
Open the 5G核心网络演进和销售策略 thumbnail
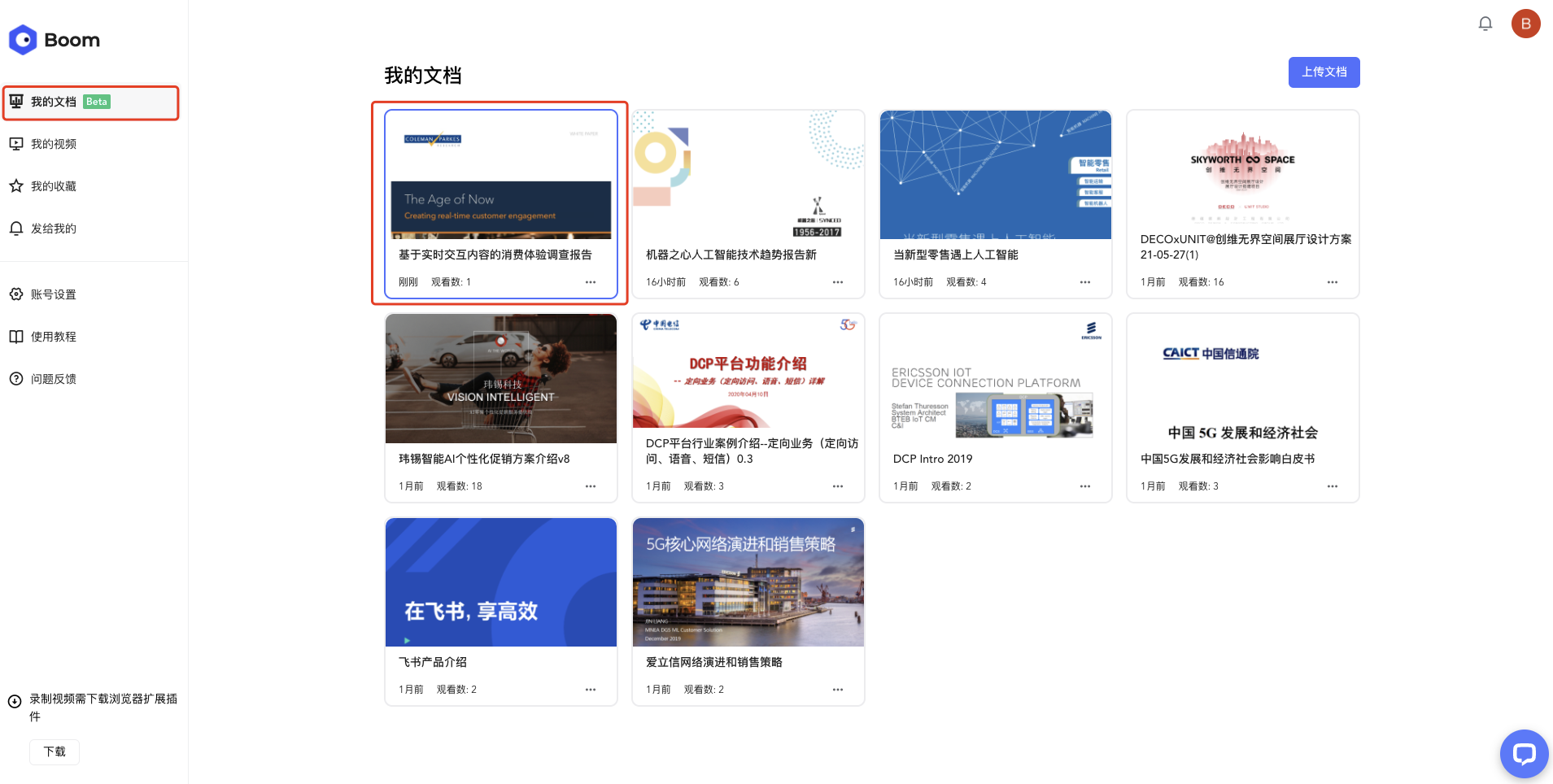click(748, 582)
